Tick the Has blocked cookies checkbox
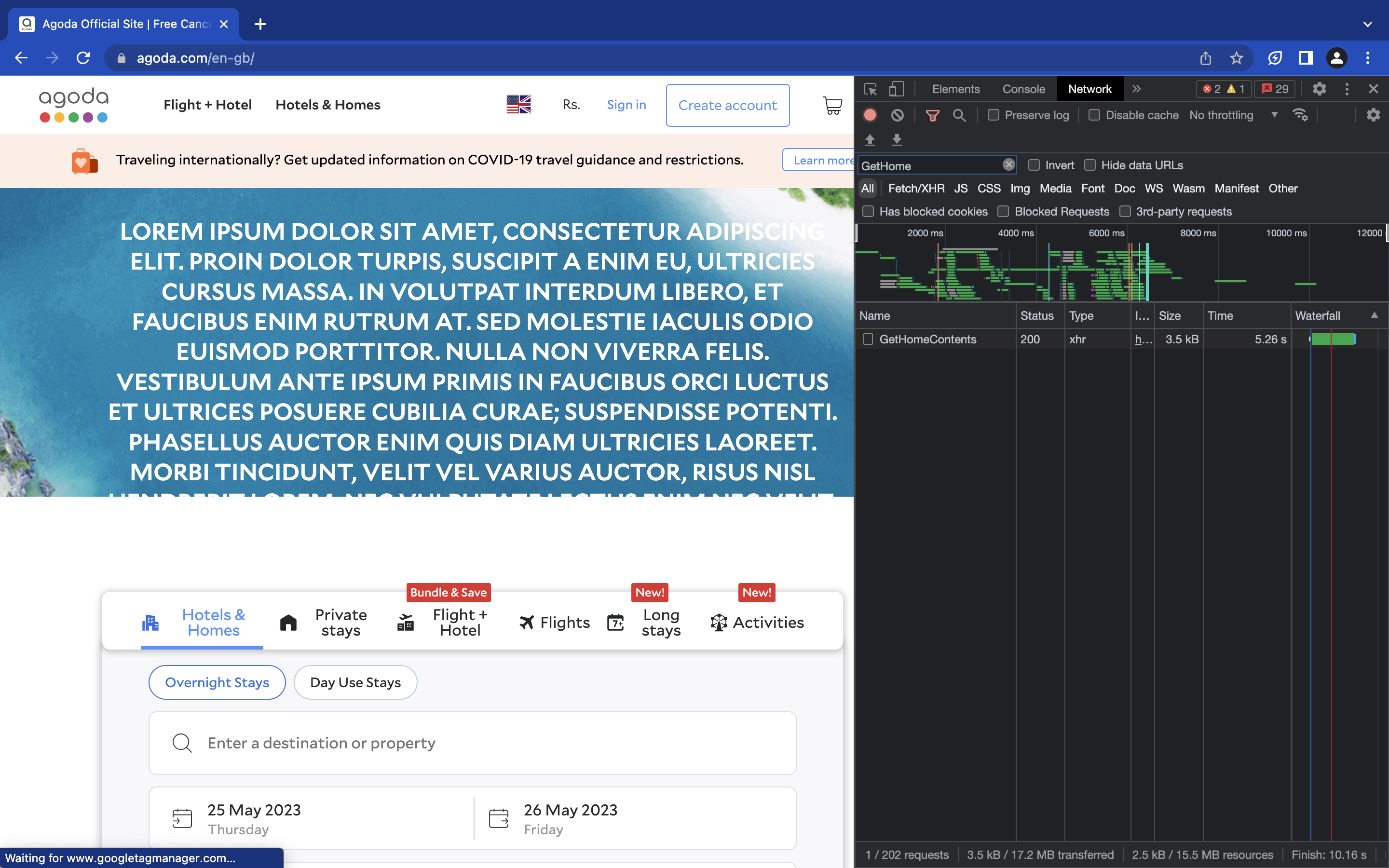 (869, 211)
